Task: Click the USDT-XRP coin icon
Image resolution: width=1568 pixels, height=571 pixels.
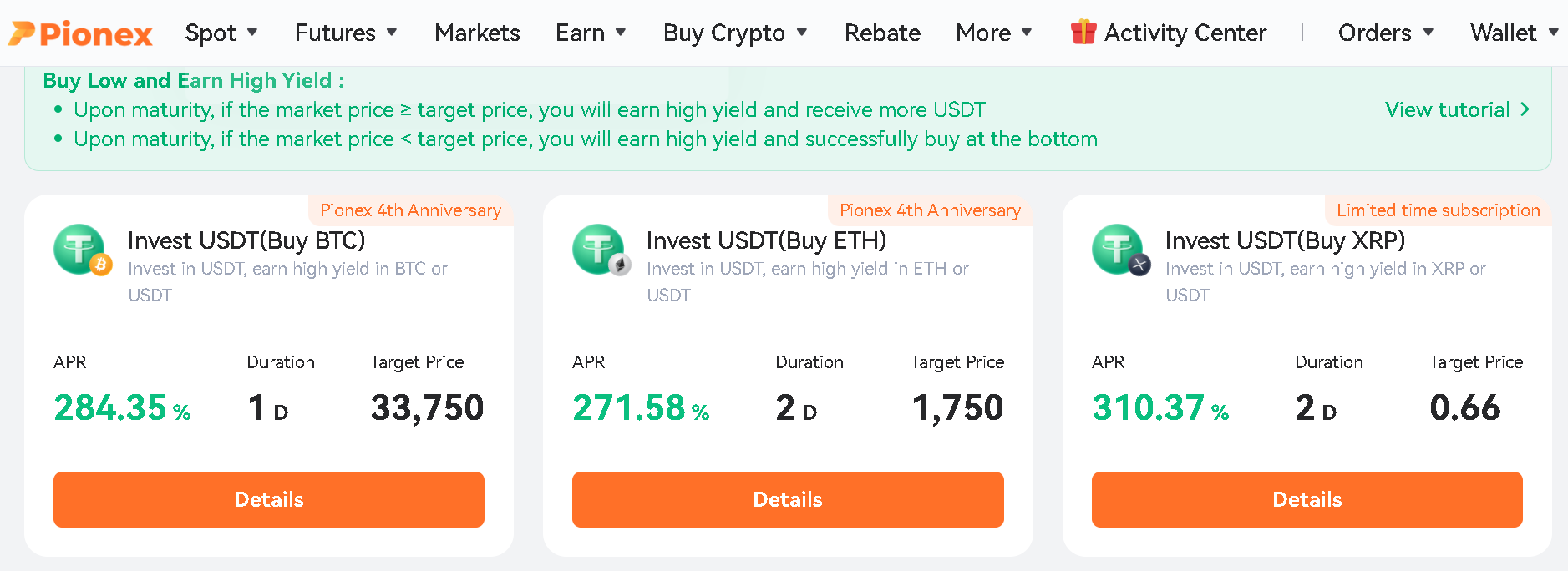Action: tap(1120, 250)
